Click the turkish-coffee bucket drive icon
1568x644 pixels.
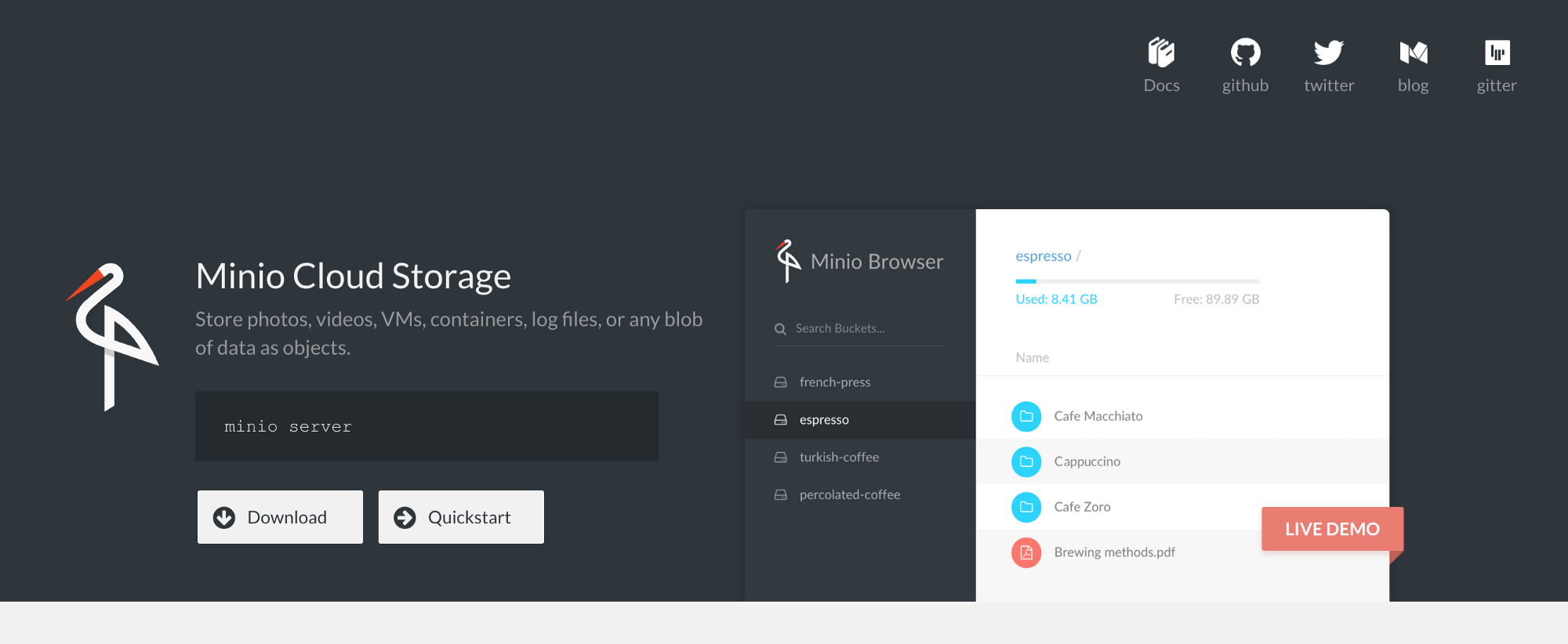(x=781, y=458)
